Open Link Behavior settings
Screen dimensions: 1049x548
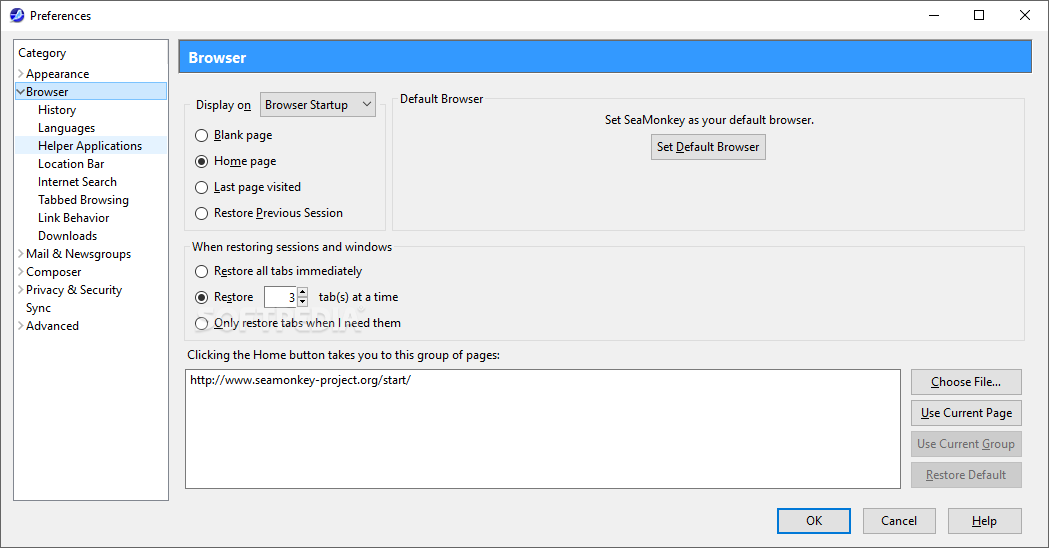click(x=74, y=218)
